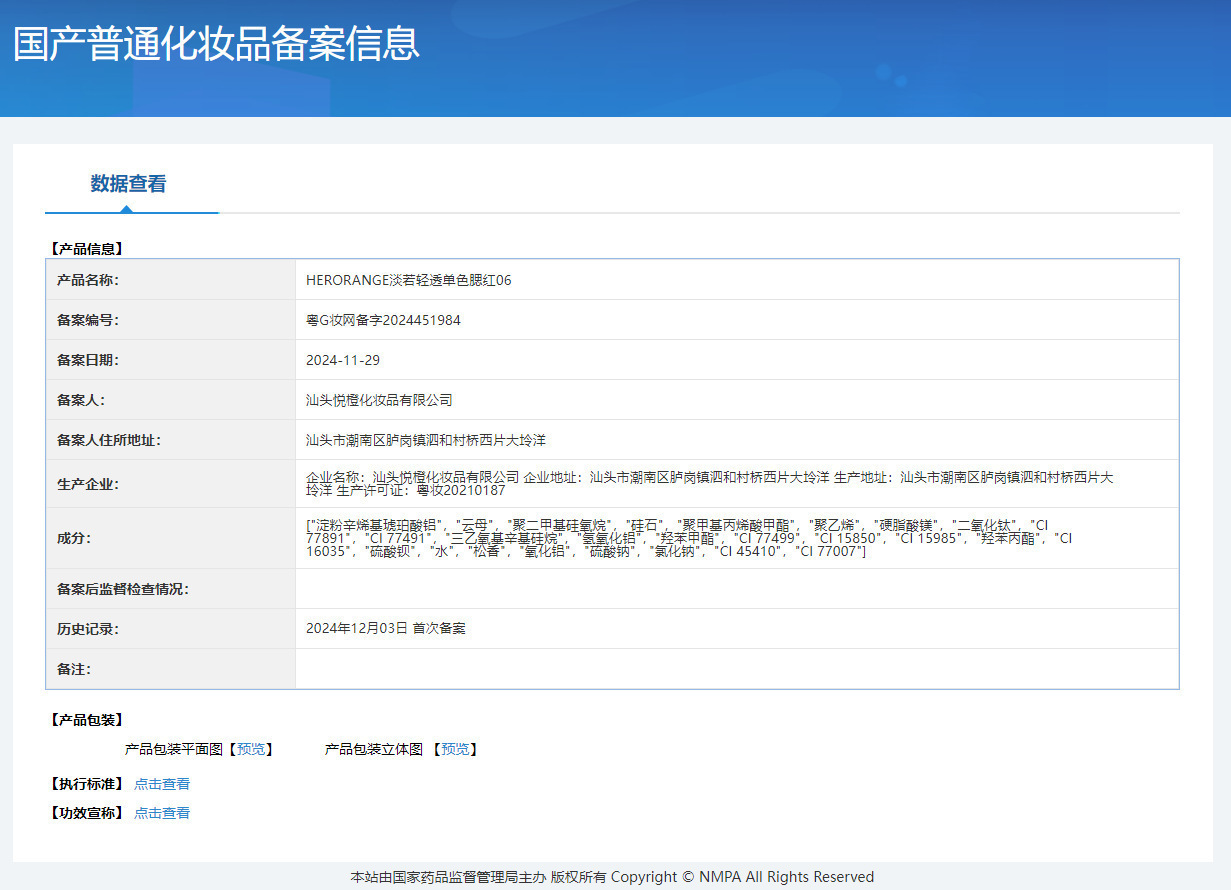The height and width of the screenshot is (890, 1231).
Task: Open the 数据查看 tab
Action: (128, 184)
